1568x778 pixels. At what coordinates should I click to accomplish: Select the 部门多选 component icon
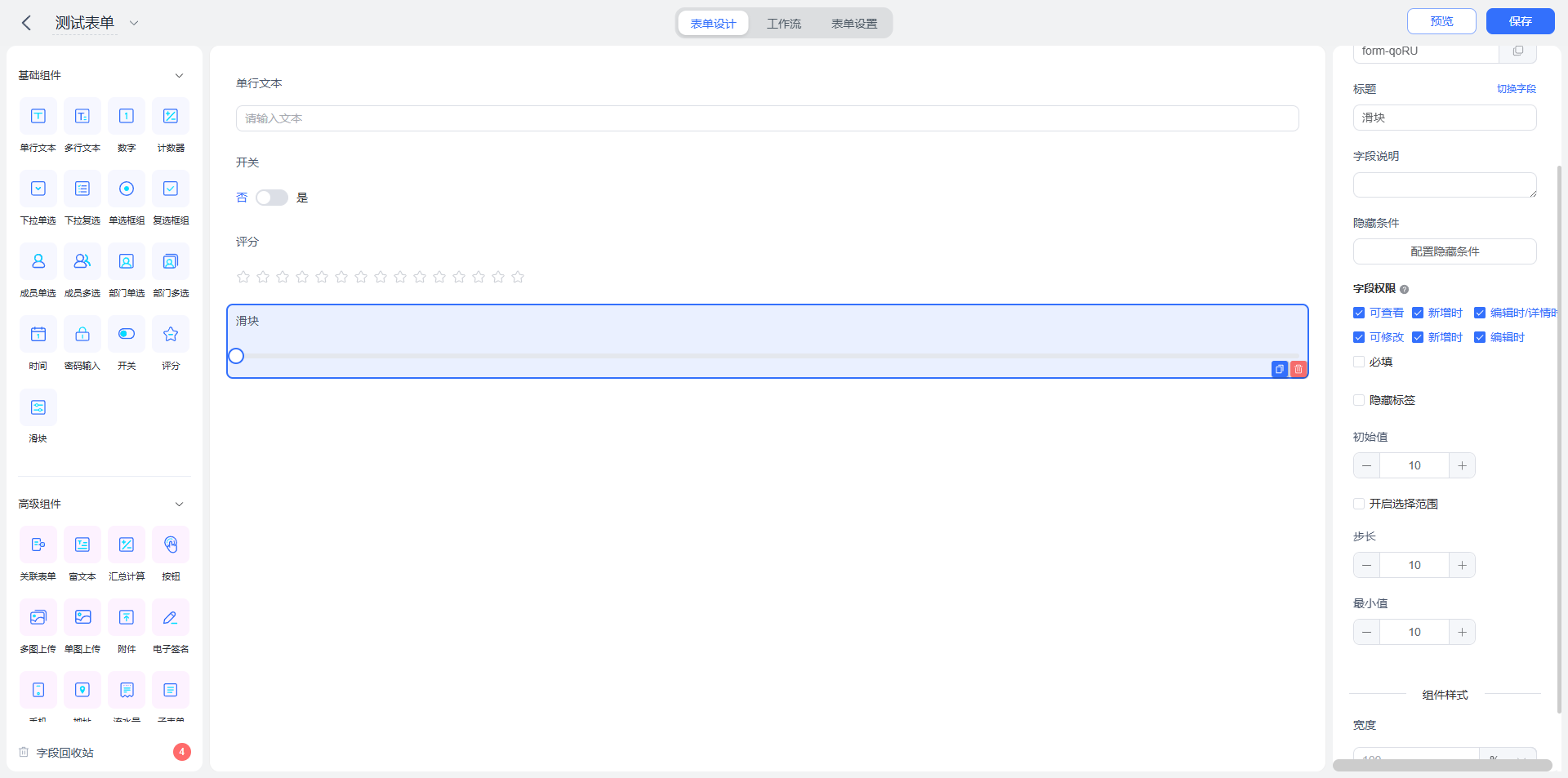(x=171, y=261)
